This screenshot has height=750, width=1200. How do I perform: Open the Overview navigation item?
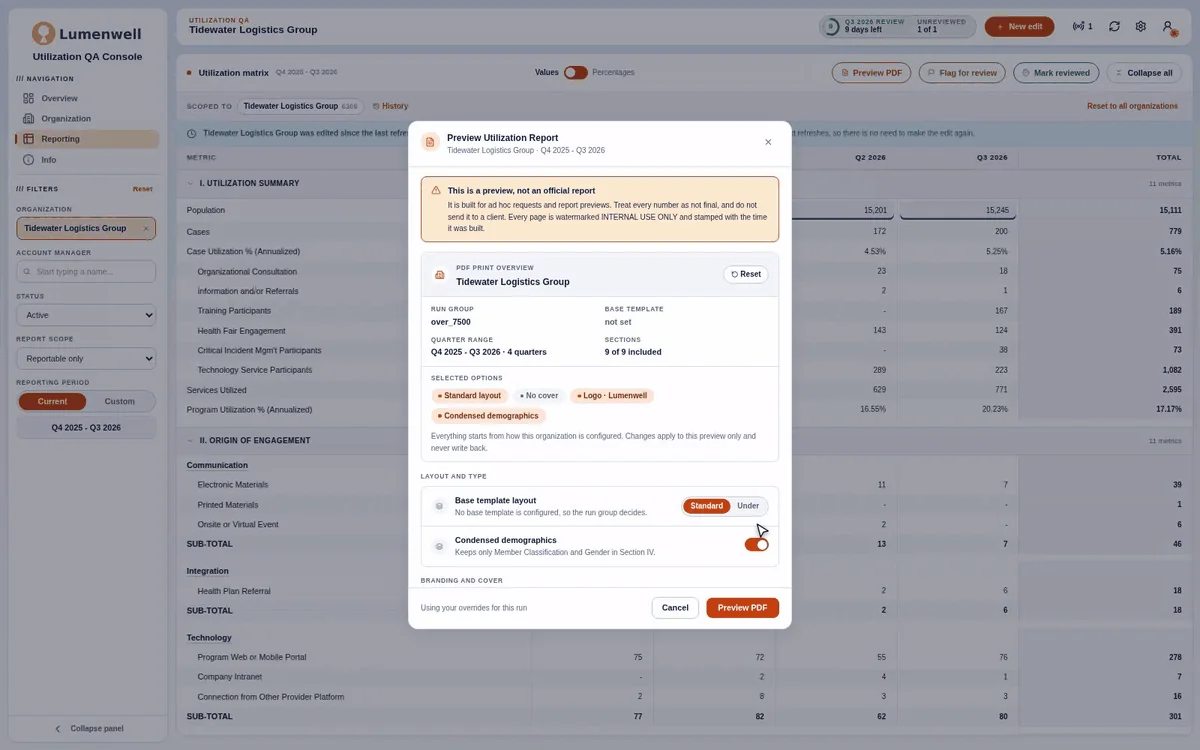tap(87, 98)
